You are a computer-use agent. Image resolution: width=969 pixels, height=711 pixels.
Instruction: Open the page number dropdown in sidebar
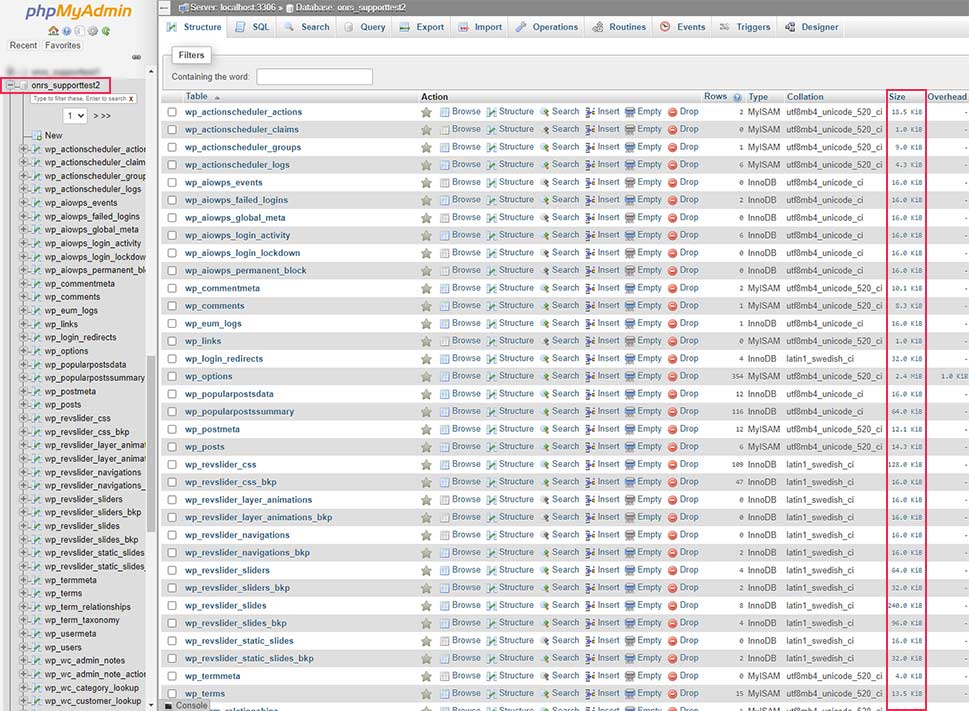coord(75,116)
